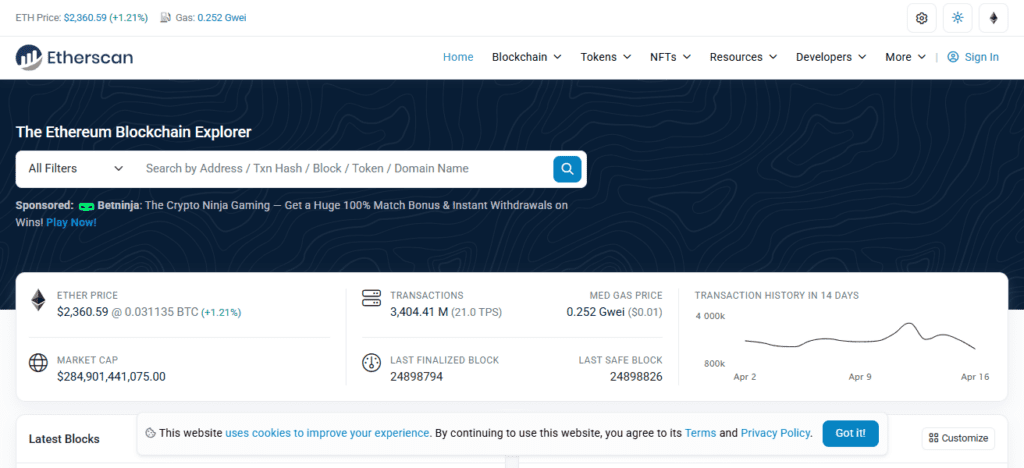1024x468 pixels.
Task: Click the Last Finalized Block gauge icon
Action: tap(371, 363)
